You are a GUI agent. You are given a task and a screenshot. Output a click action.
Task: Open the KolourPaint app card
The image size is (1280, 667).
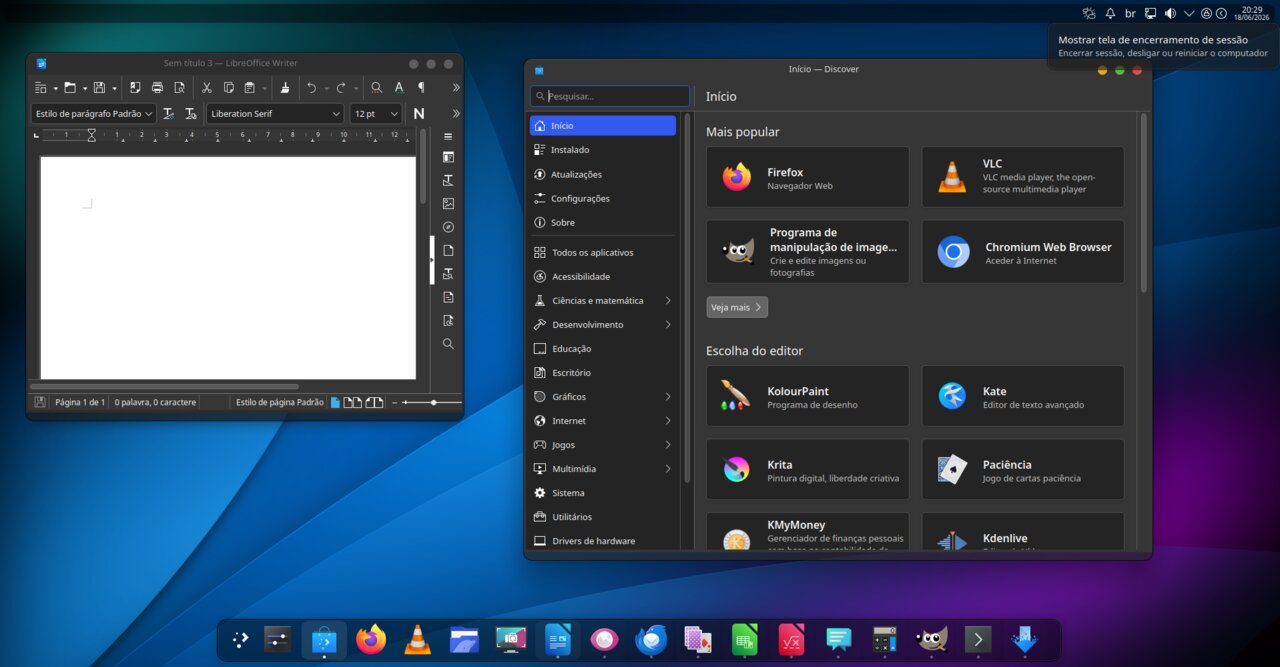coord(808,396)
